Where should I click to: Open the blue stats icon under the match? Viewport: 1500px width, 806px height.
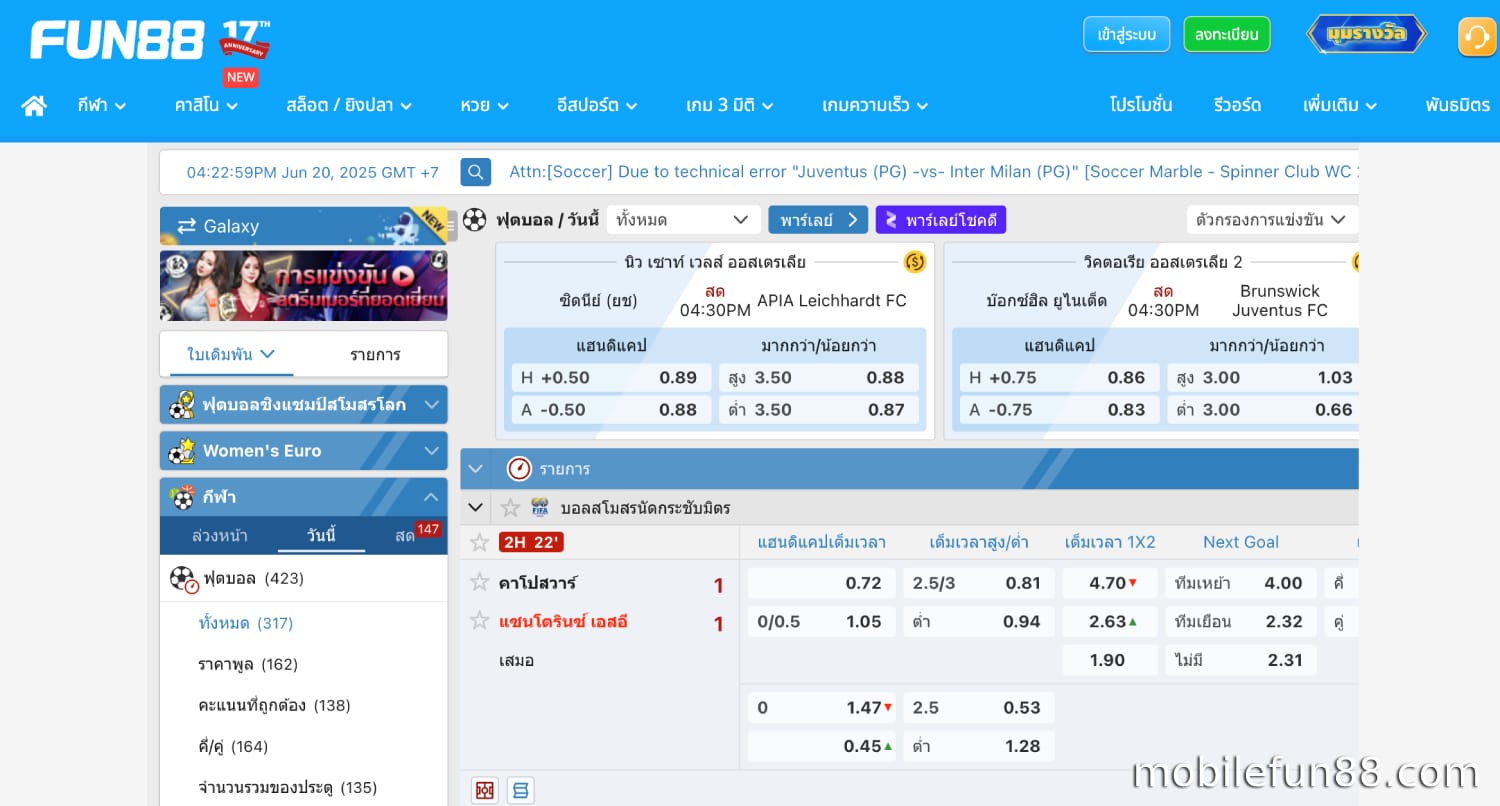pyautogui.click(x=520, y=790)
